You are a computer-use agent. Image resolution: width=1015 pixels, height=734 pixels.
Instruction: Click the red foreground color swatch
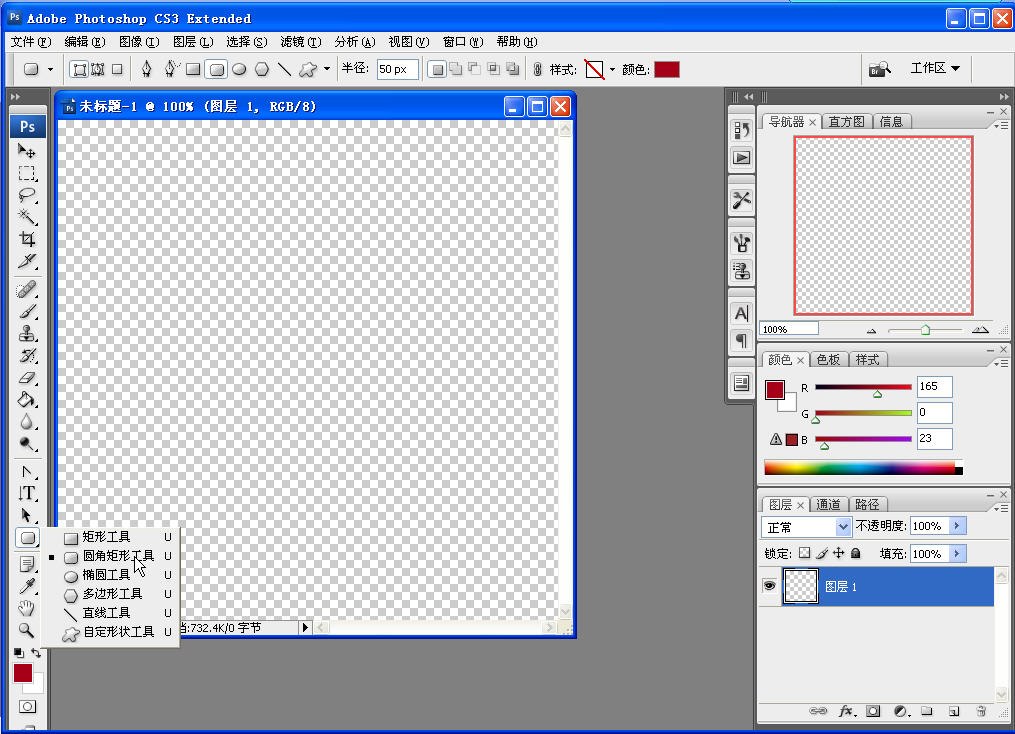coord(22,673)
